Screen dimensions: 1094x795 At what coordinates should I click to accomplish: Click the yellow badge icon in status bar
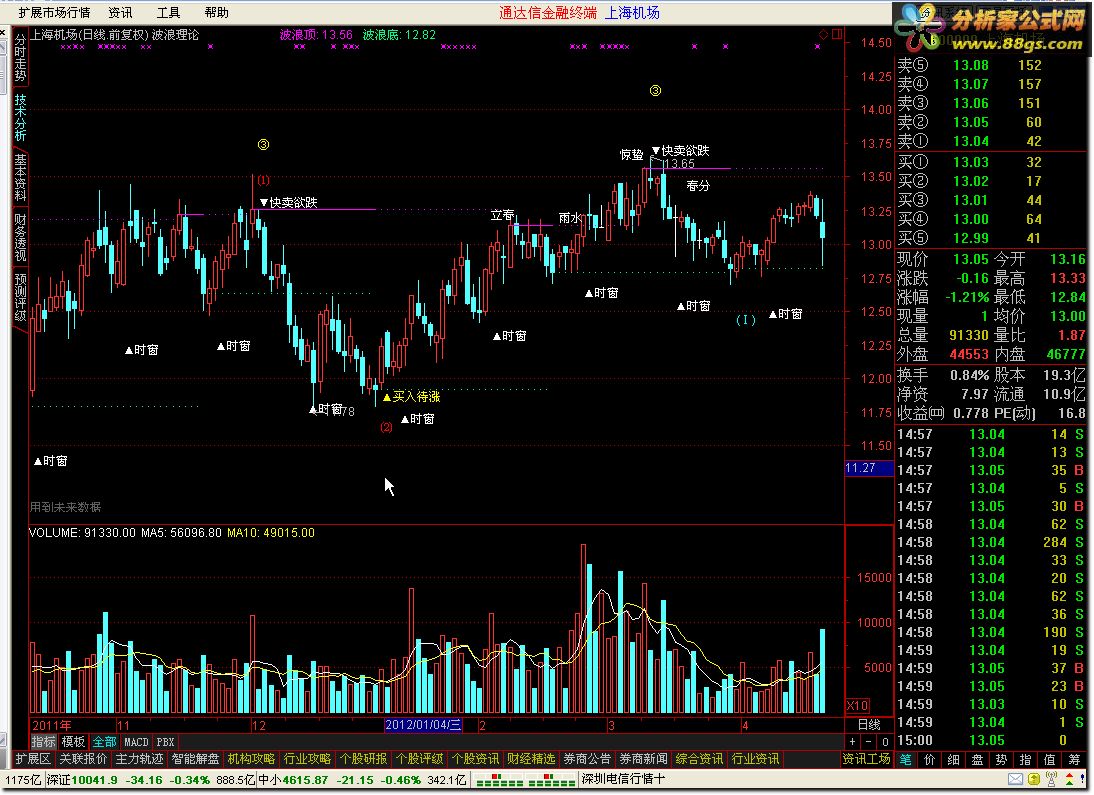[1033, 779]
